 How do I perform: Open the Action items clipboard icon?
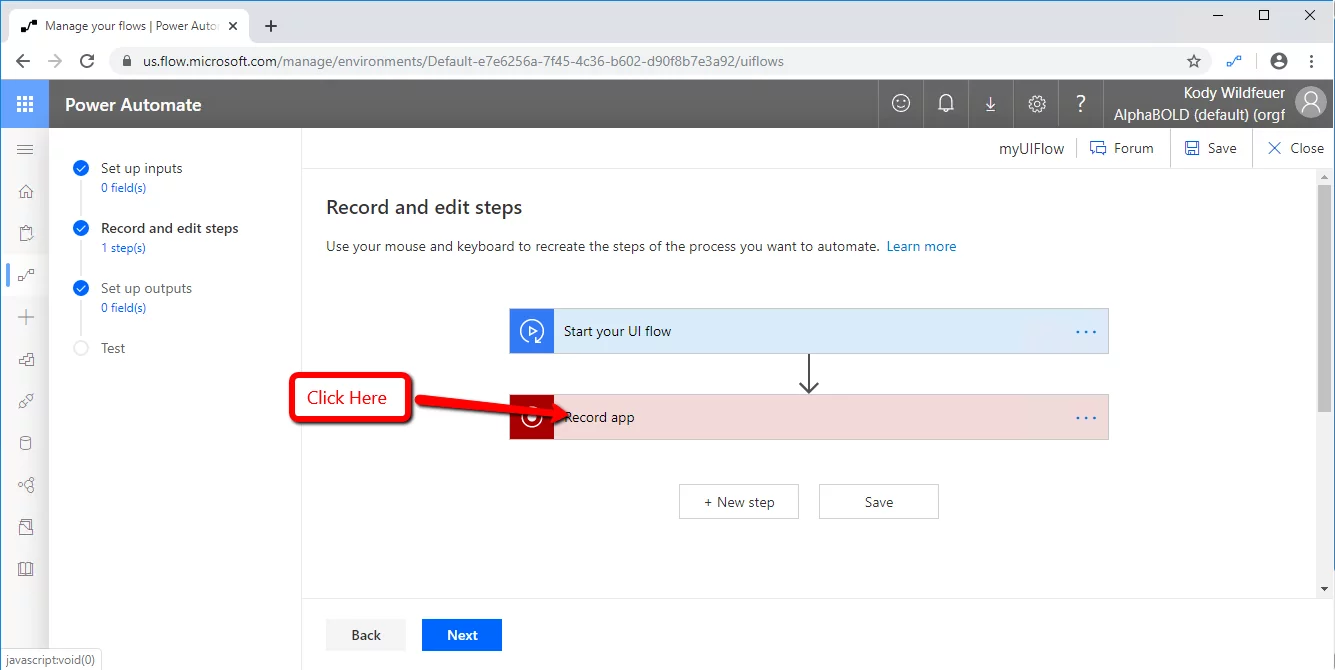(26, 233)
